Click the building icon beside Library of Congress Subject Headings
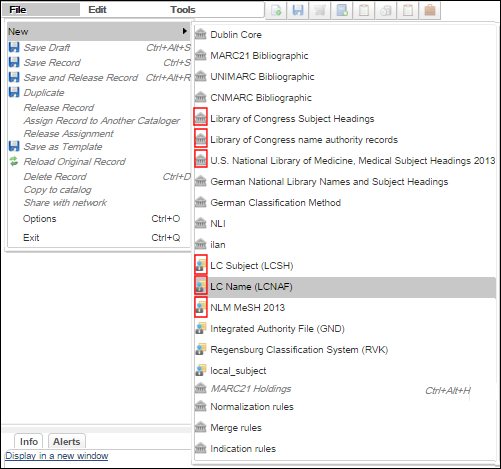 click(201, 118)
